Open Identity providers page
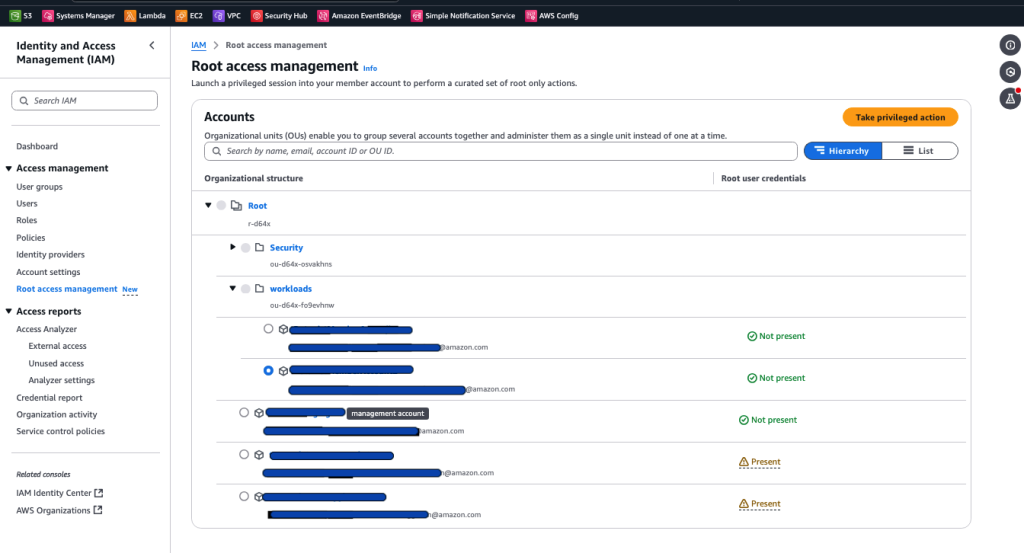Viewport: 1024px width, 553px height. (x=50, y=255)
